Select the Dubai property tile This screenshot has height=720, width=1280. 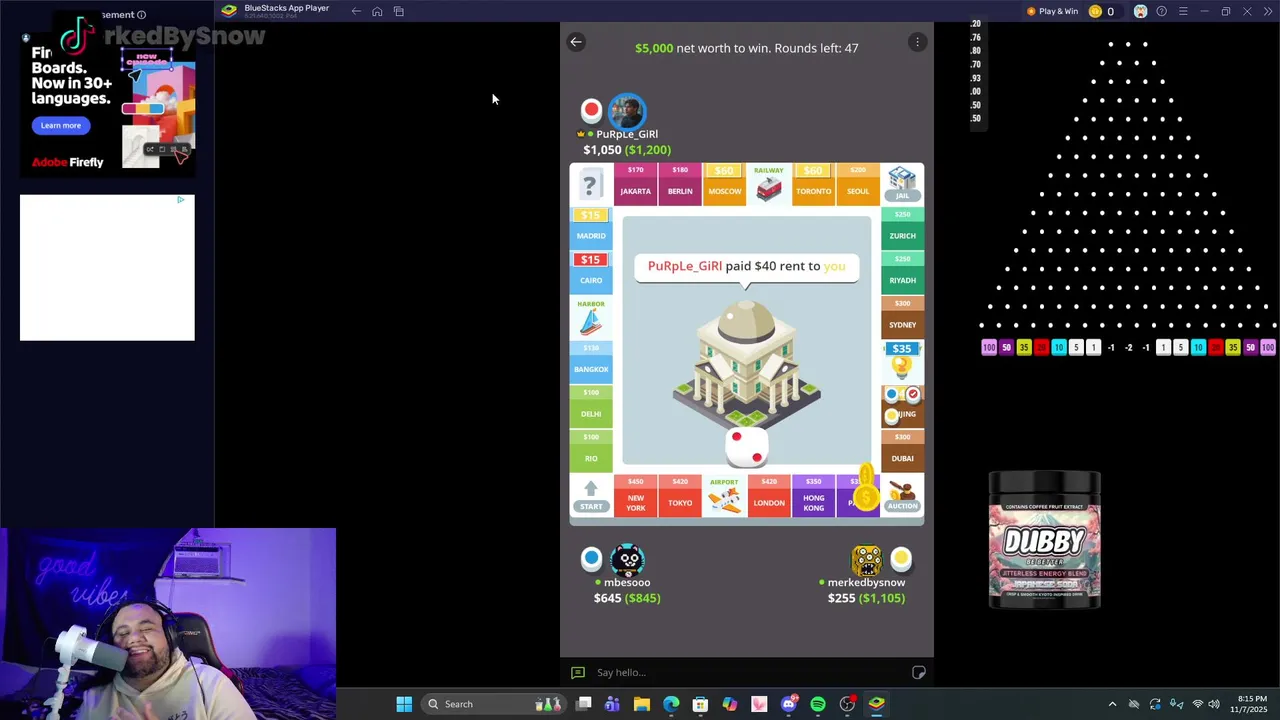point(902,451)
